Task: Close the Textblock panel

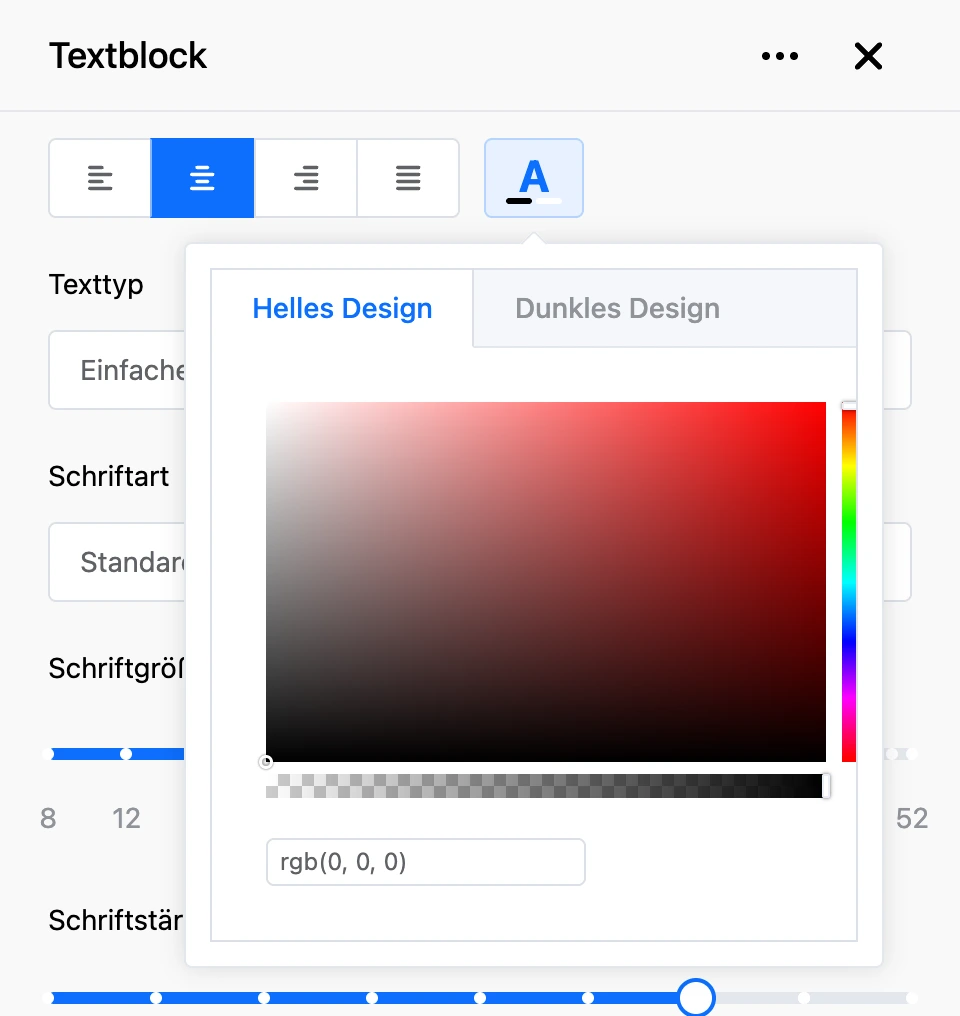Action: (x=868, y=56)
